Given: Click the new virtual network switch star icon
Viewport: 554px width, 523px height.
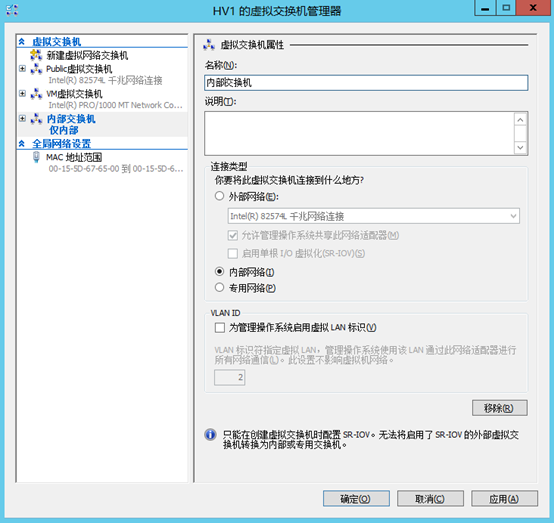Looking at the screenshot, I should [36, 55].
